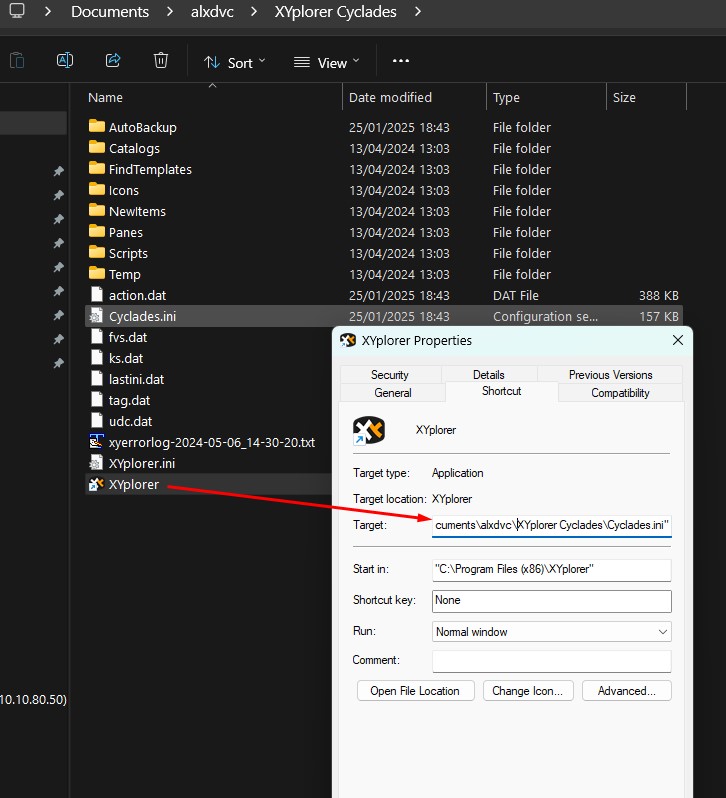
Task: Click the Rename icon in toolbar
Action: 65,61
